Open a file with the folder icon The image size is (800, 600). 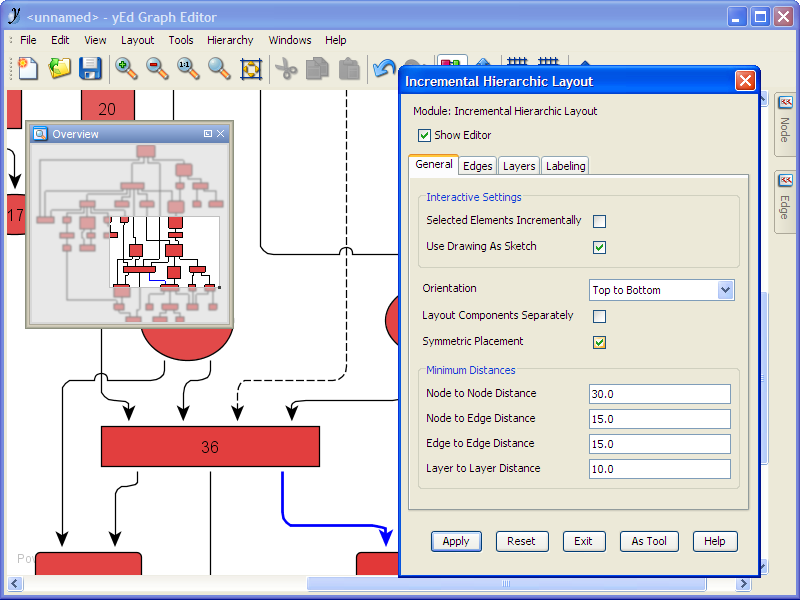(x=59, y=68)
